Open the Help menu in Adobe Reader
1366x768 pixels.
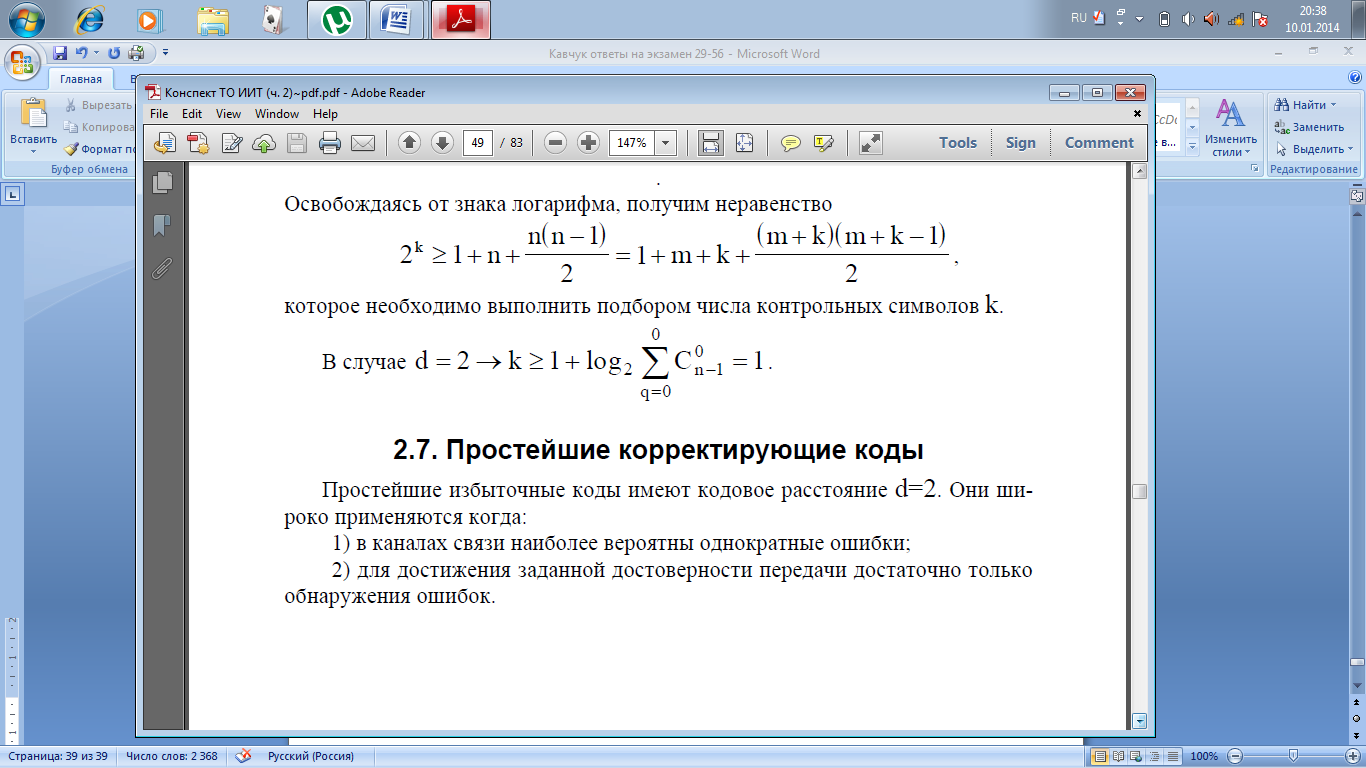tap(325, 114)
